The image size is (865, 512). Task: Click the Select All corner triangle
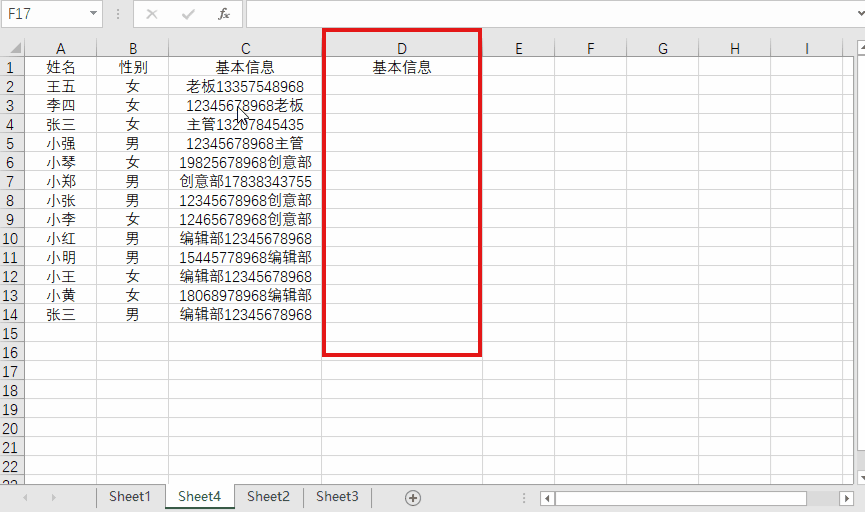(14, 48)
